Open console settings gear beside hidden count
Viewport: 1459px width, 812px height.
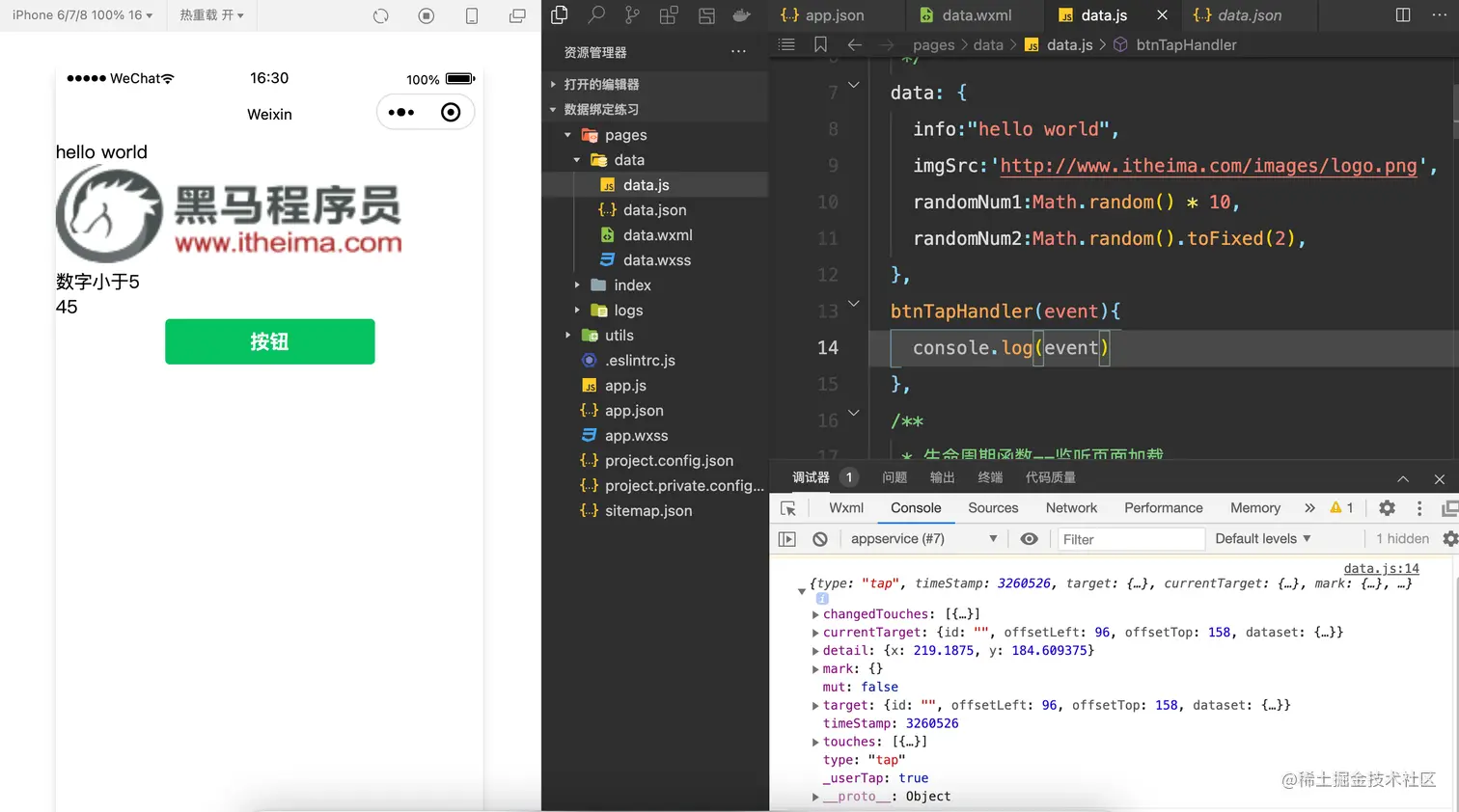tap(1450, 539)
